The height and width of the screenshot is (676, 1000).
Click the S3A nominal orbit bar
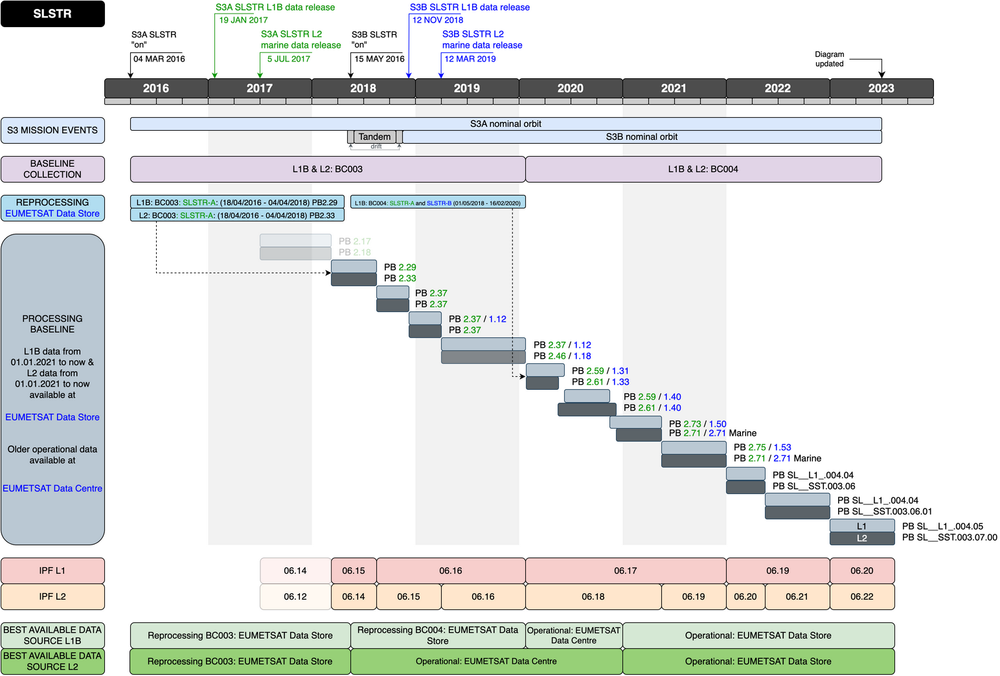coord(505,123)
